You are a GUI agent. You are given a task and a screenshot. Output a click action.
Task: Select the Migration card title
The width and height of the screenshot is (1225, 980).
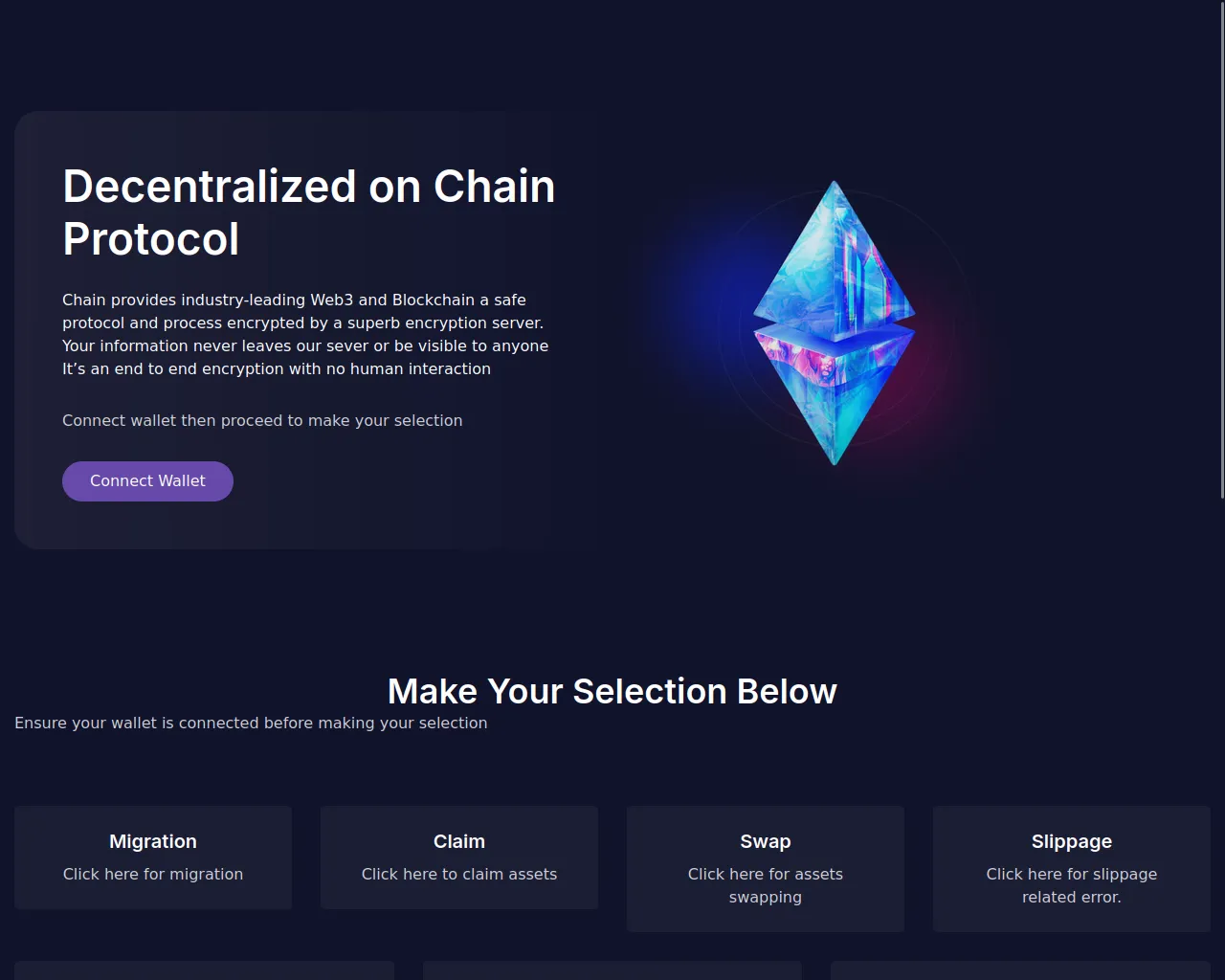point(153,841)
